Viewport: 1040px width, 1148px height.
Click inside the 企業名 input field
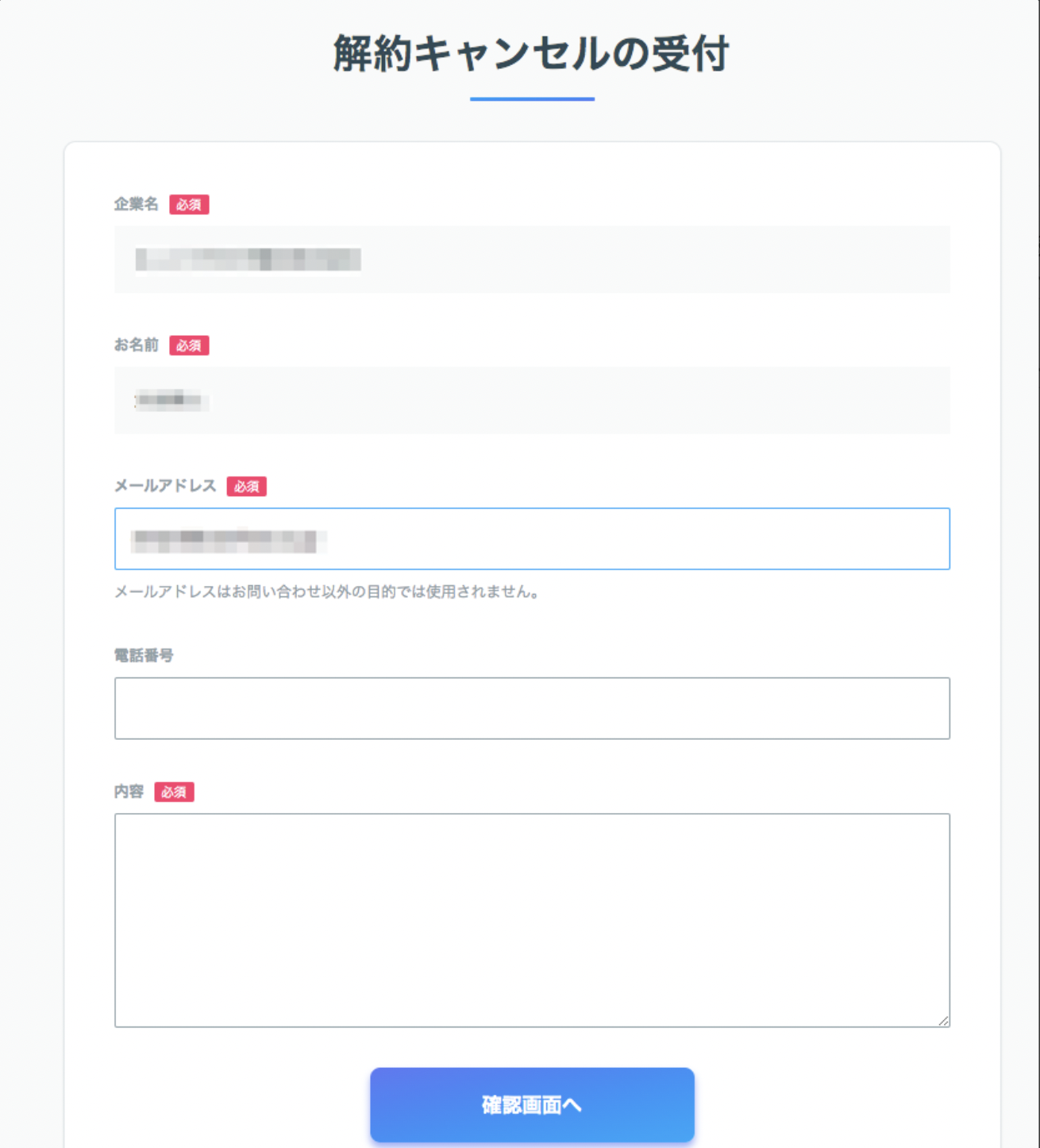click(x=532, y=259)
